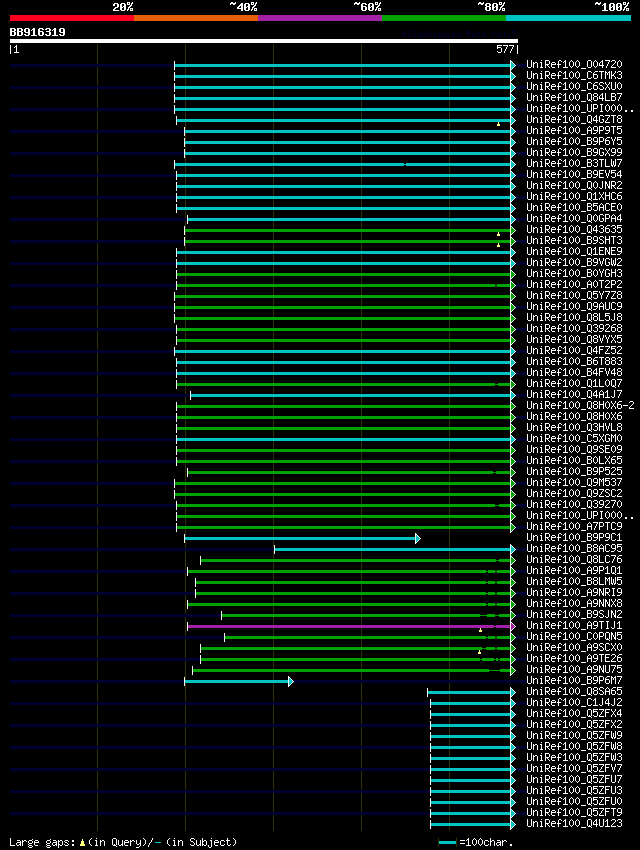Select the UniRef100_Q43635 label
Image resolution: width=640 pixels, height=850 pixels.
574,229
